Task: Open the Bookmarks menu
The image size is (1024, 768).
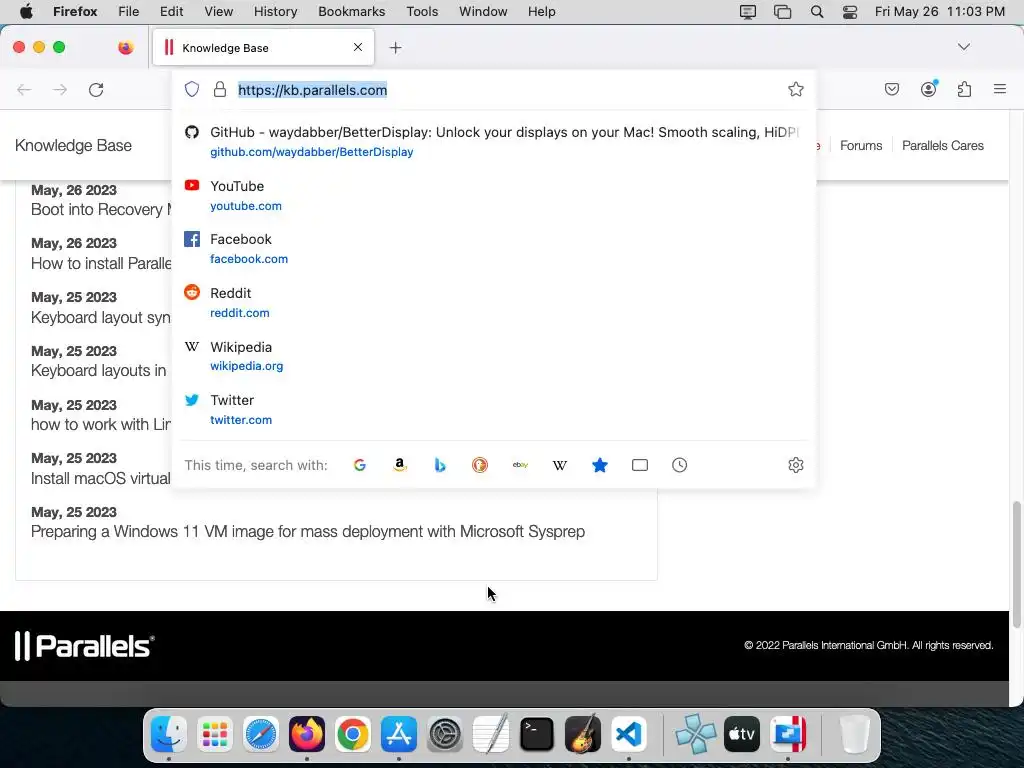Action: click(x=351, y=12)
